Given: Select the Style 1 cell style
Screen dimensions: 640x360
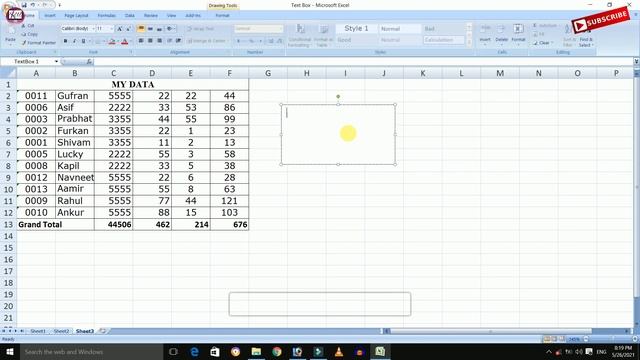Looking at the screenshot, I should (x=356, y=29).
